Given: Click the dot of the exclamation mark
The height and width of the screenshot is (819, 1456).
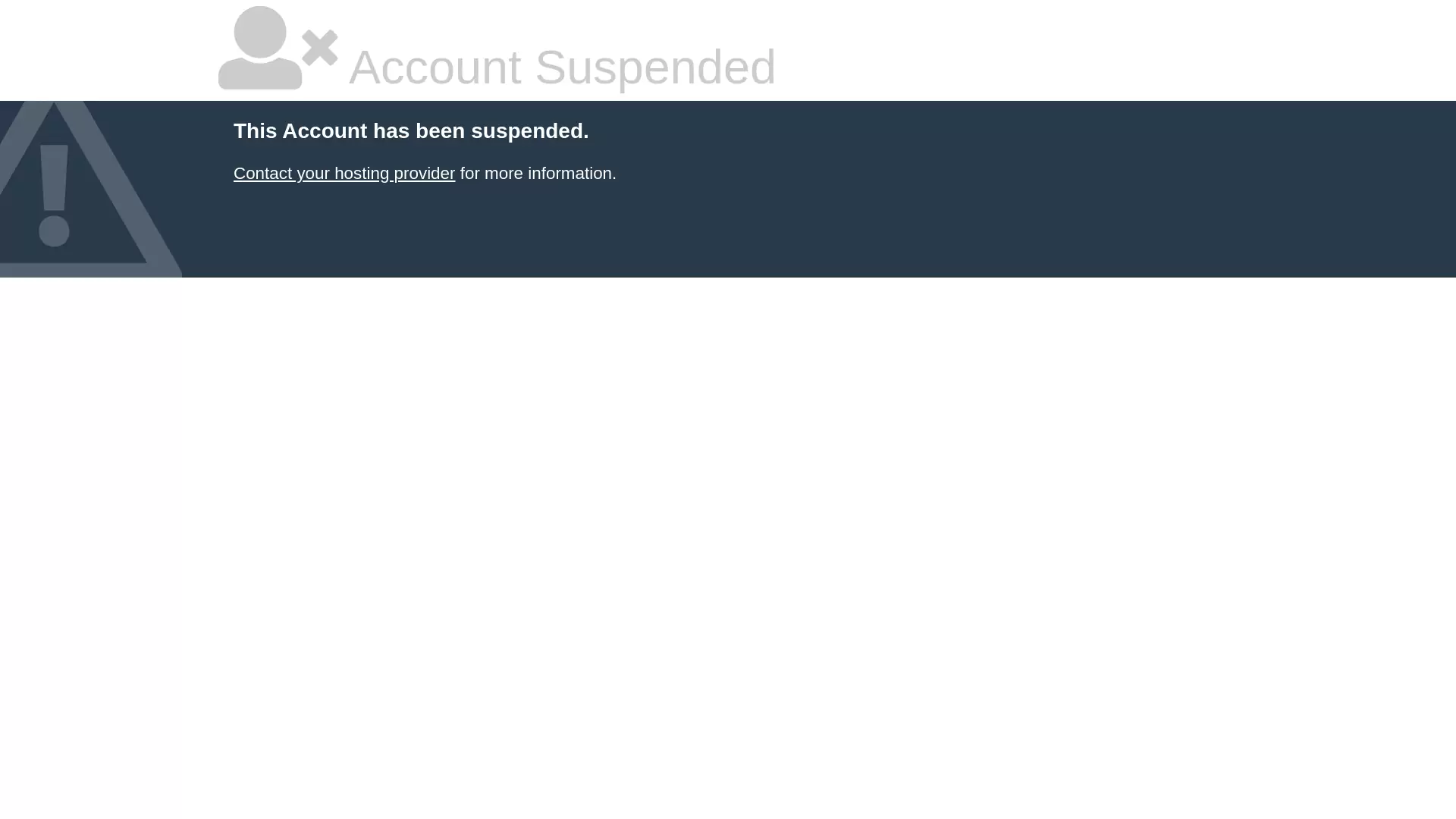Looking at the screenshot, I should click(x=54, y=231).
